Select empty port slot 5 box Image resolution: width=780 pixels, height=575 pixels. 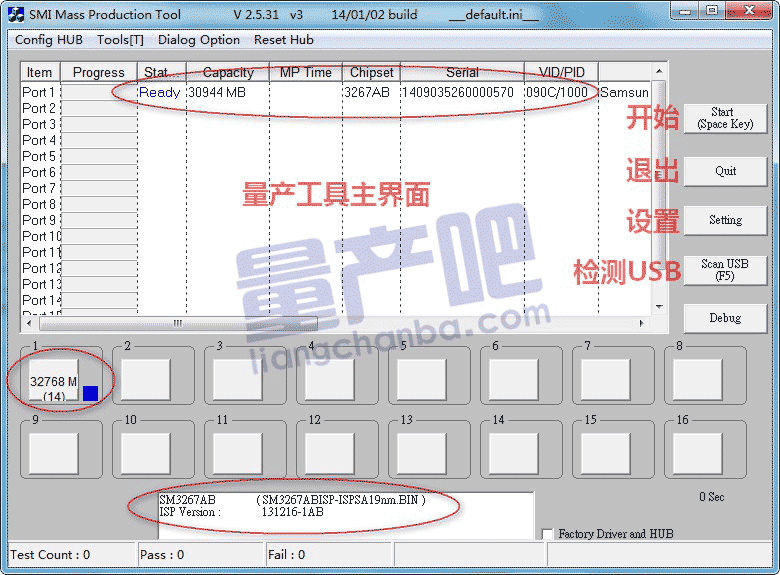pyautogui.click(x=421, y=379)
